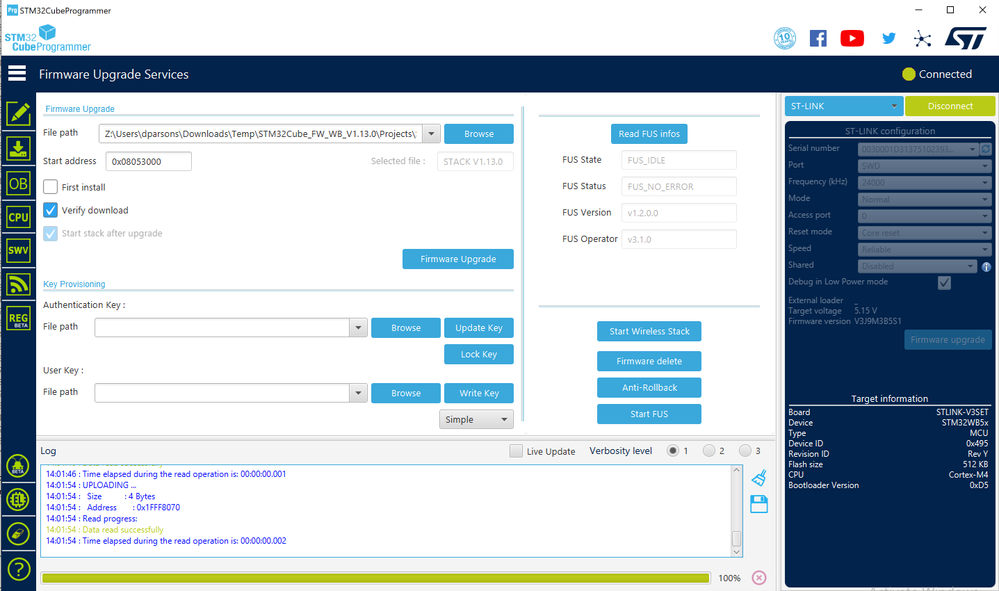Open the Reset mode dropdown
The image size is (999, 591).
924,232
